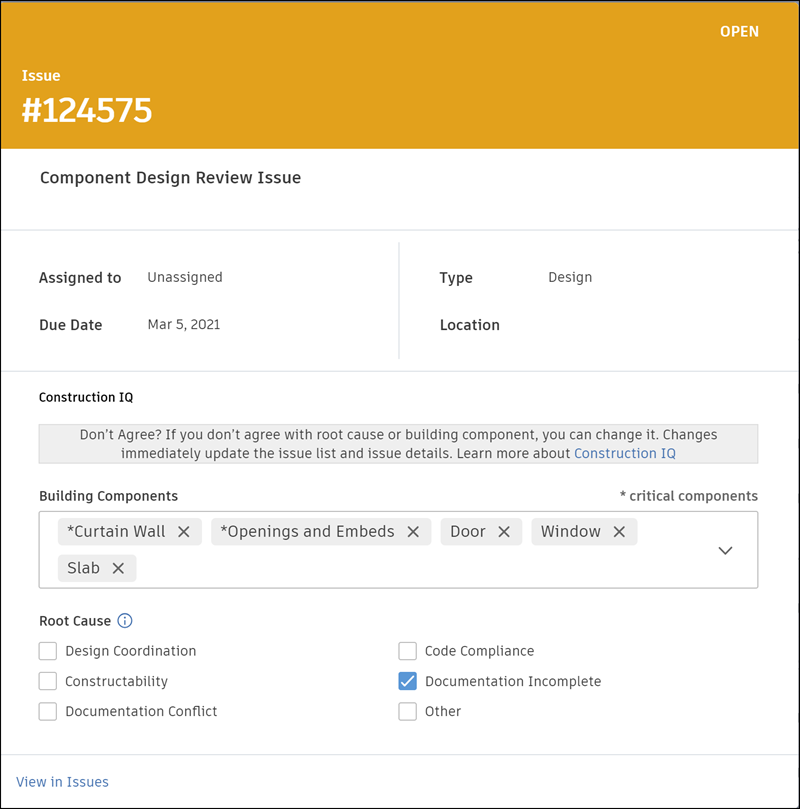Screen dimensions: 800x809
Task: Expand the Building Components dropdown
Action: [726, 550]
